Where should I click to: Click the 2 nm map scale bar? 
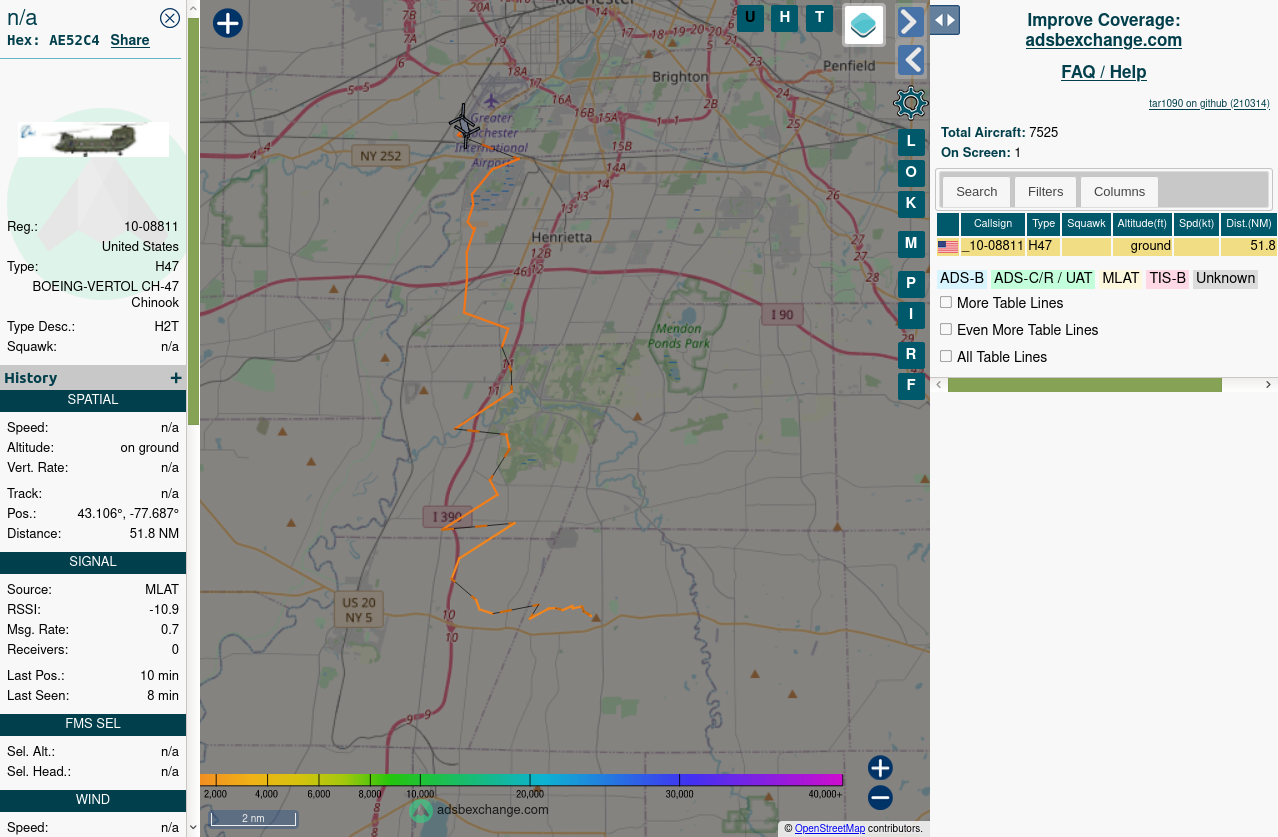(x=253, y=818)
